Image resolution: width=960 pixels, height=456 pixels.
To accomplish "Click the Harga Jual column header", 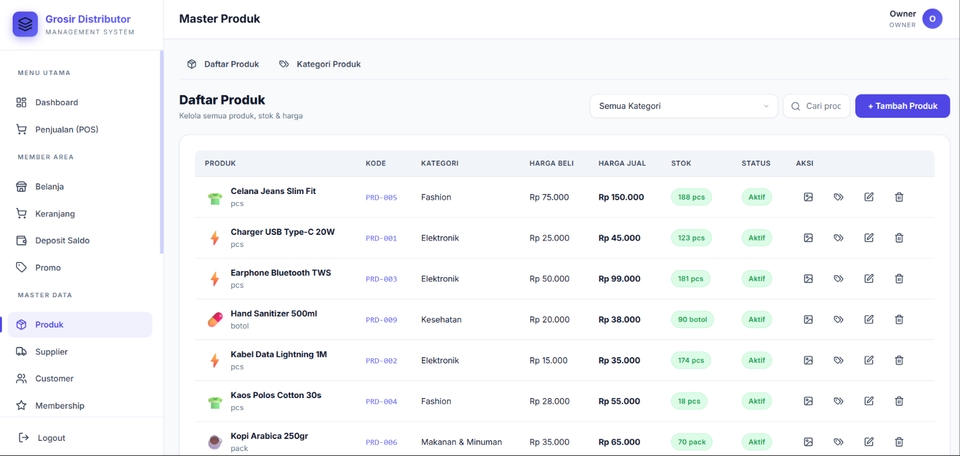I will click(x=622, y=163).
